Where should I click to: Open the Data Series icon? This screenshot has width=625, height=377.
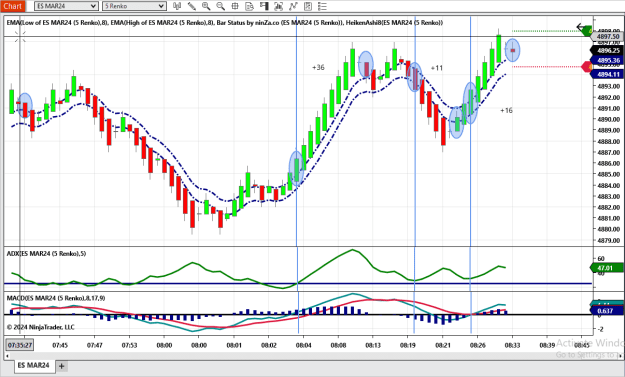tap(279, 6)
